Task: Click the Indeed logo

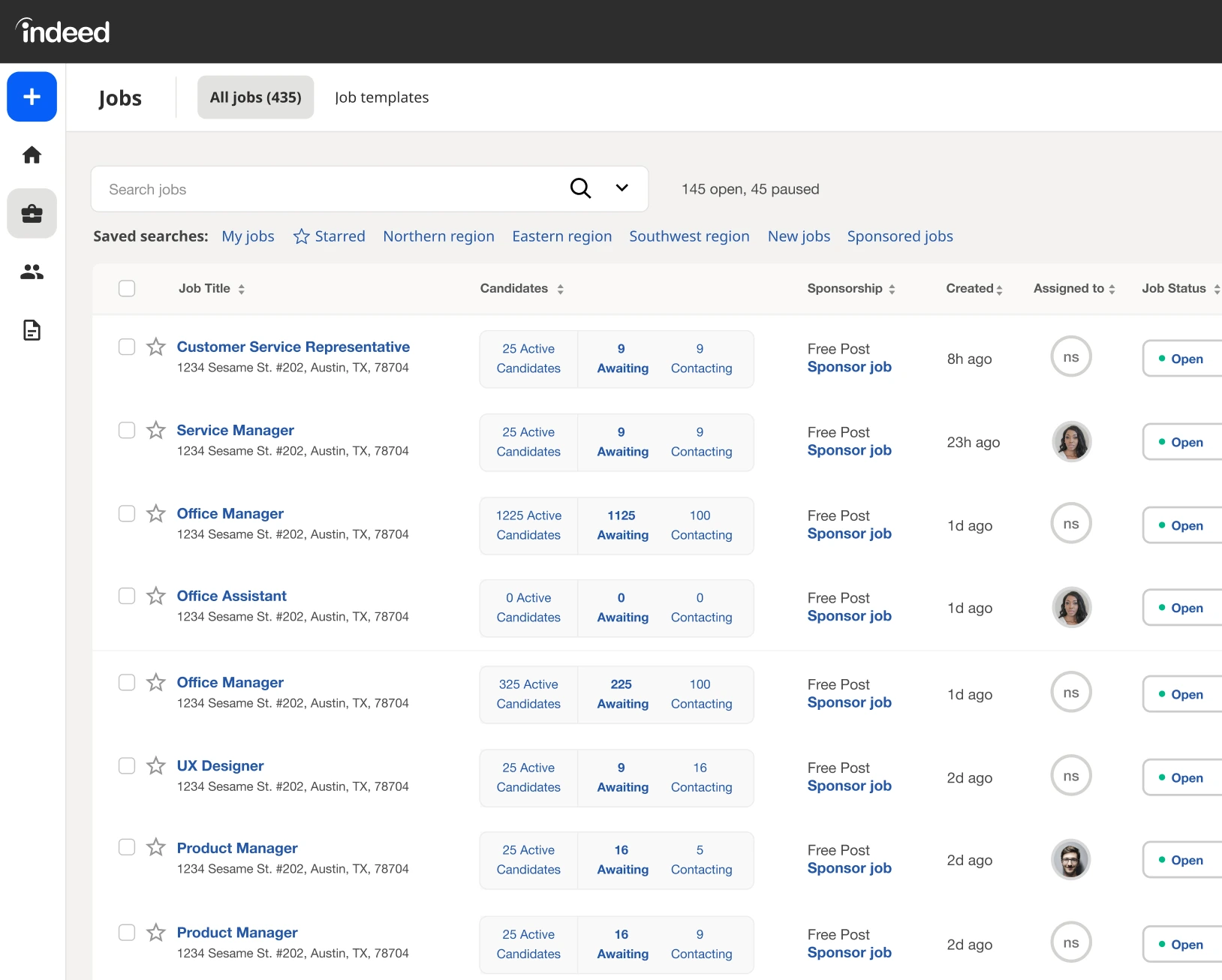Action: click(x=63, y=31)
